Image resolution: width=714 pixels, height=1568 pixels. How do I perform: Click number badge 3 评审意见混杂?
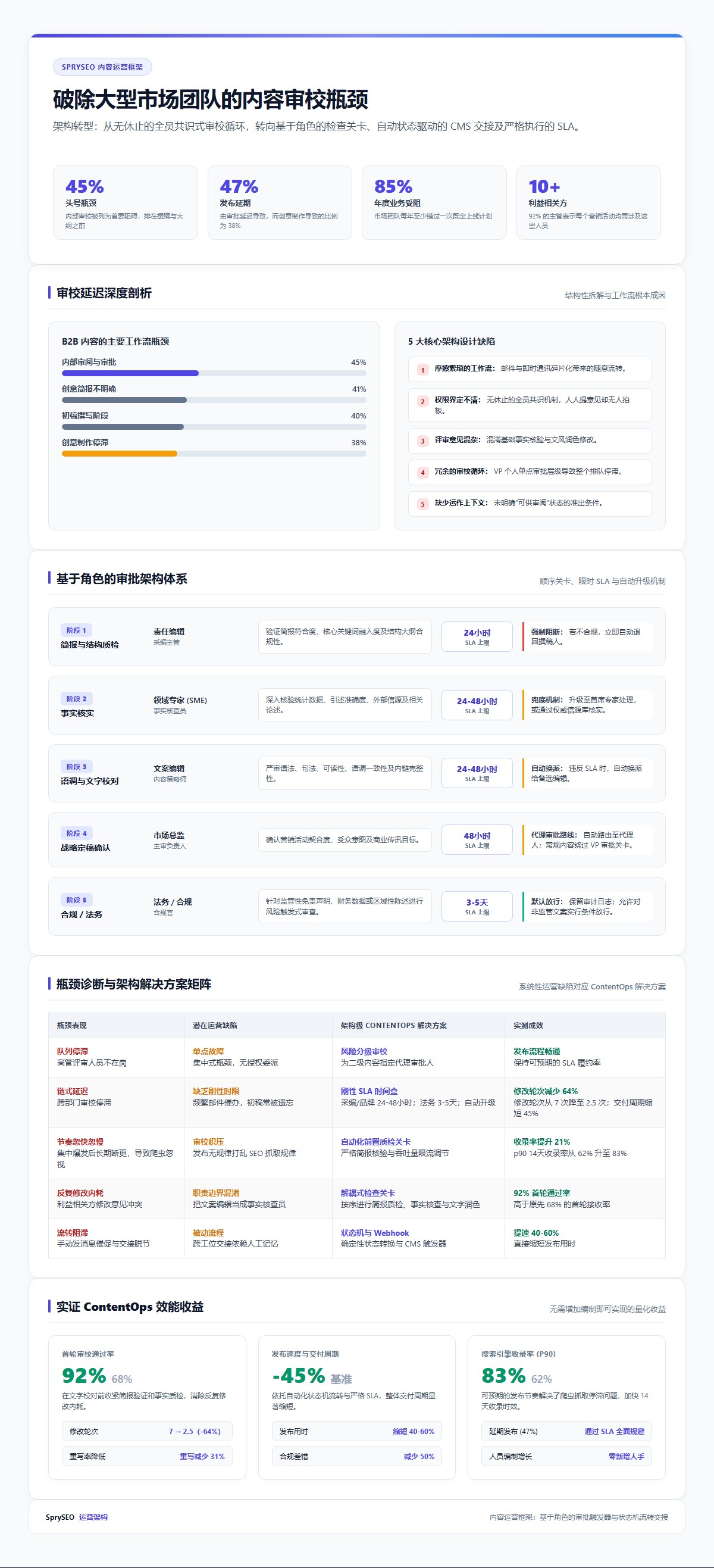point(422,441)
